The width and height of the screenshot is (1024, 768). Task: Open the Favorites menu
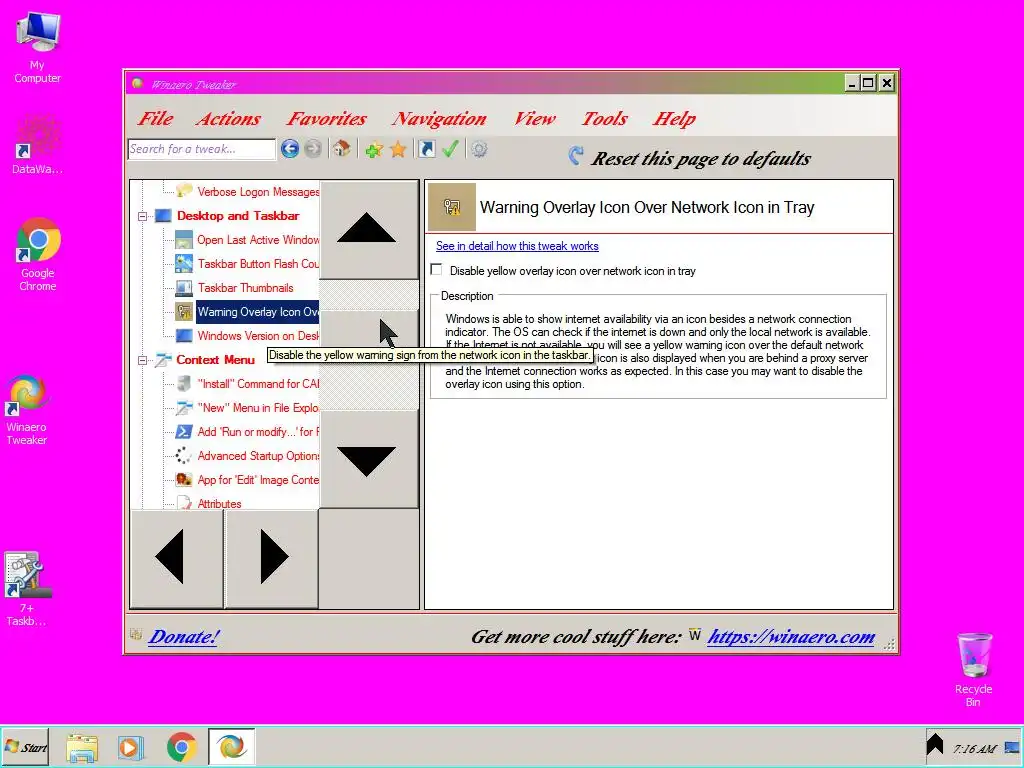point(327,118)
